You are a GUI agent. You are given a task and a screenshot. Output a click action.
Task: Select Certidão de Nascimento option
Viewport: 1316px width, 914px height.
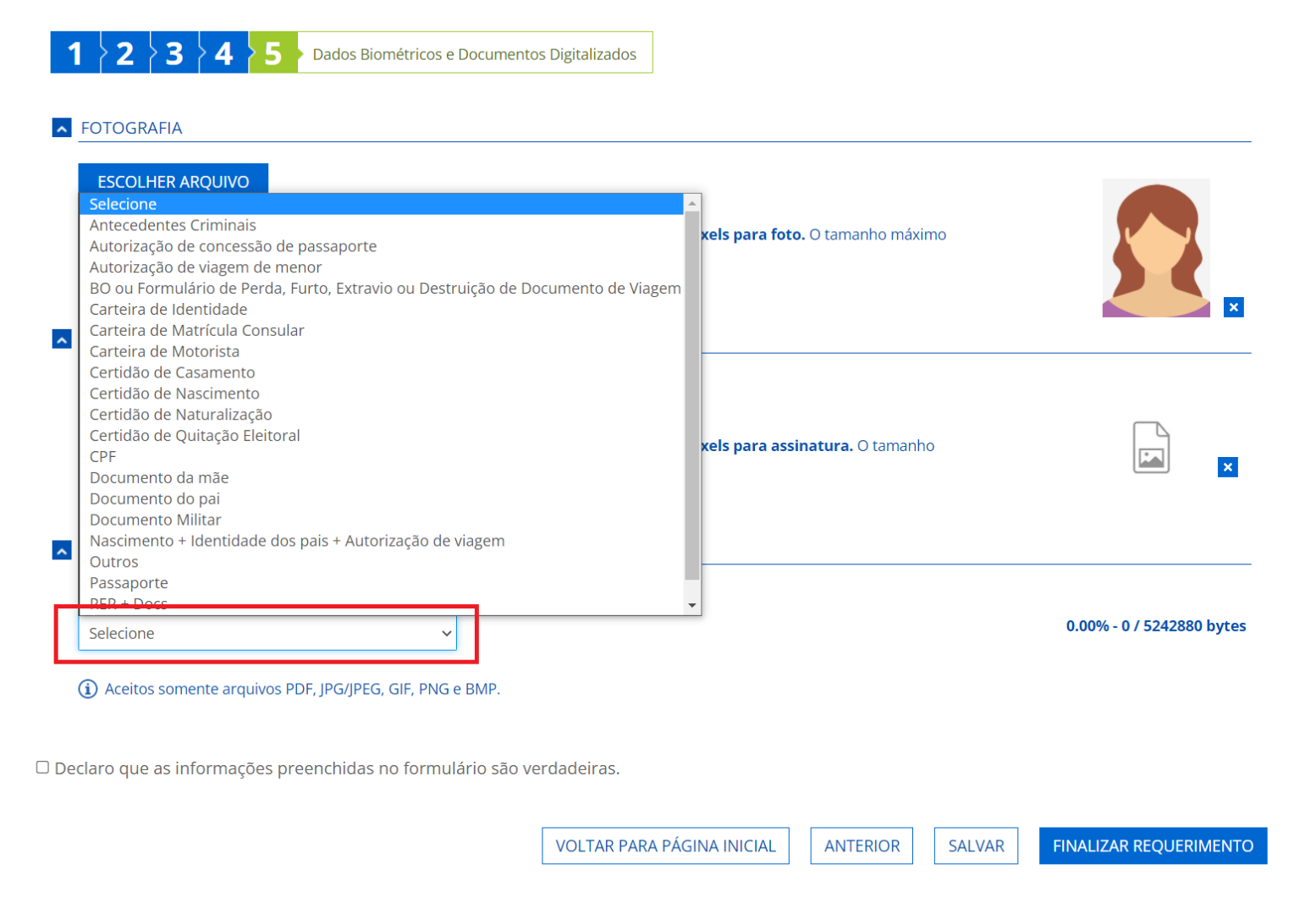[x=382, y=394]
